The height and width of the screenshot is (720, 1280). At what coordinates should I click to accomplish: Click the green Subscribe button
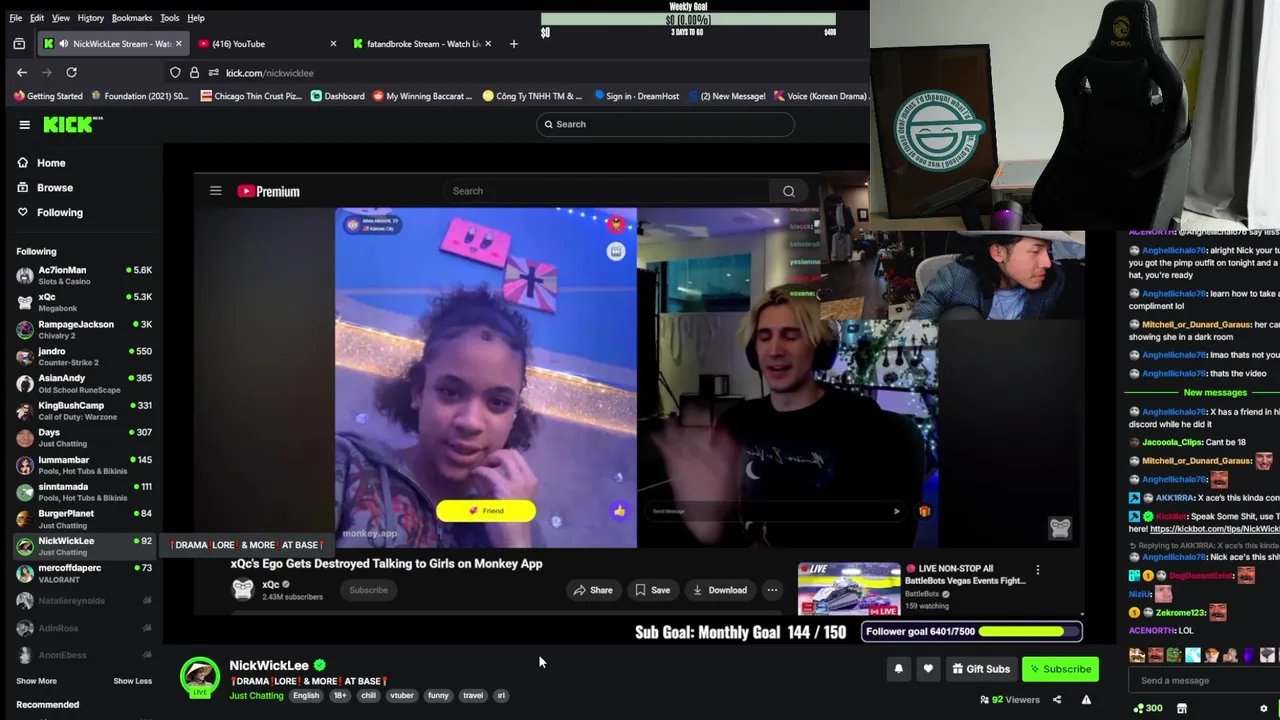[1060, 669]
